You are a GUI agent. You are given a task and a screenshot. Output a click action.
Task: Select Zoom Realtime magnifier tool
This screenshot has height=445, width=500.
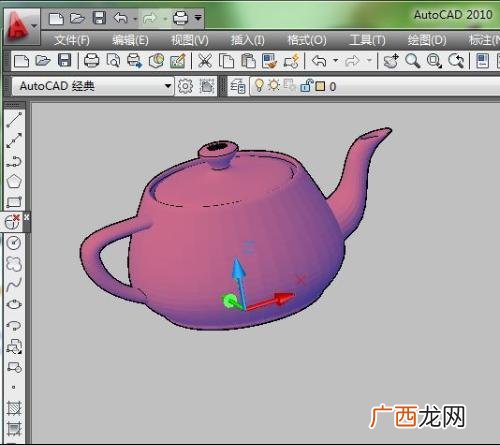tap(413, 61)
